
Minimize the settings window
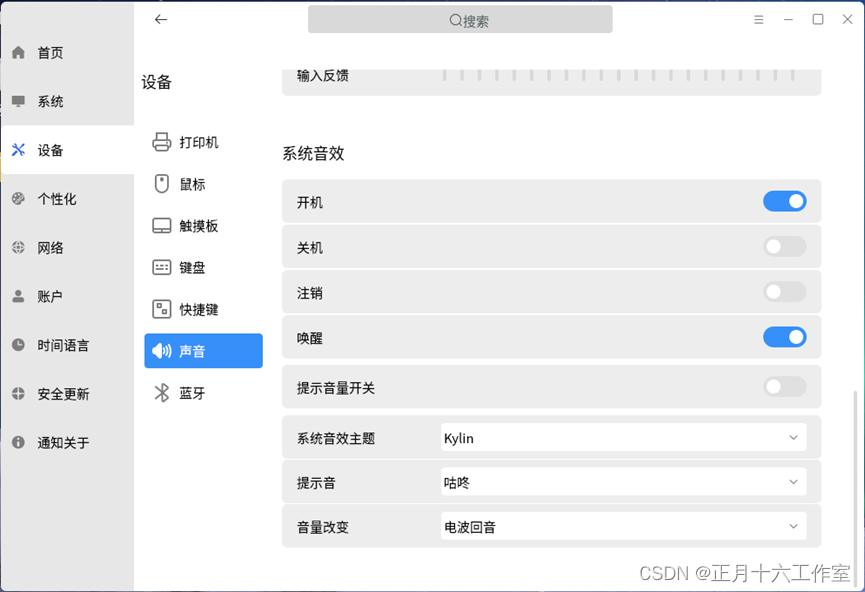(x=788, y=19)
